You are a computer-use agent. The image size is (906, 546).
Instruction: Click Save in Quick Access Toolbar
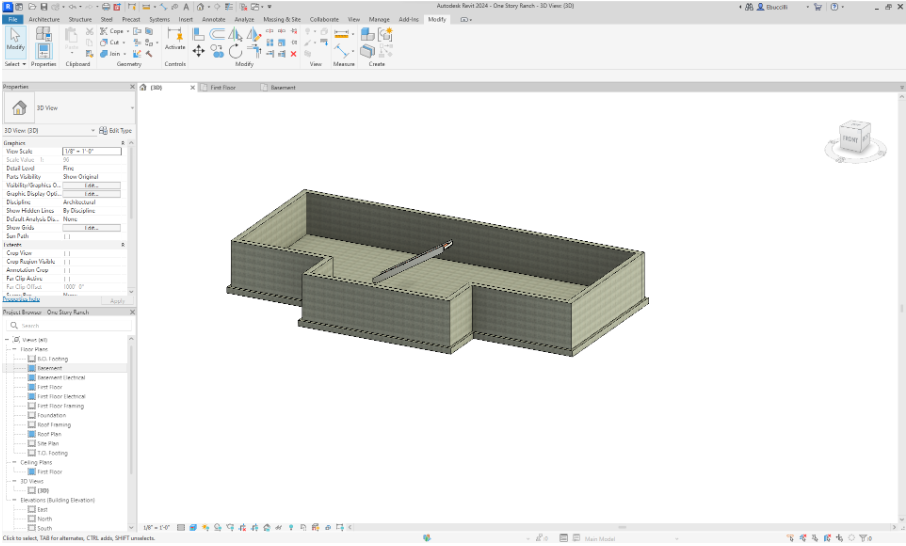click(x=44, y=7)
